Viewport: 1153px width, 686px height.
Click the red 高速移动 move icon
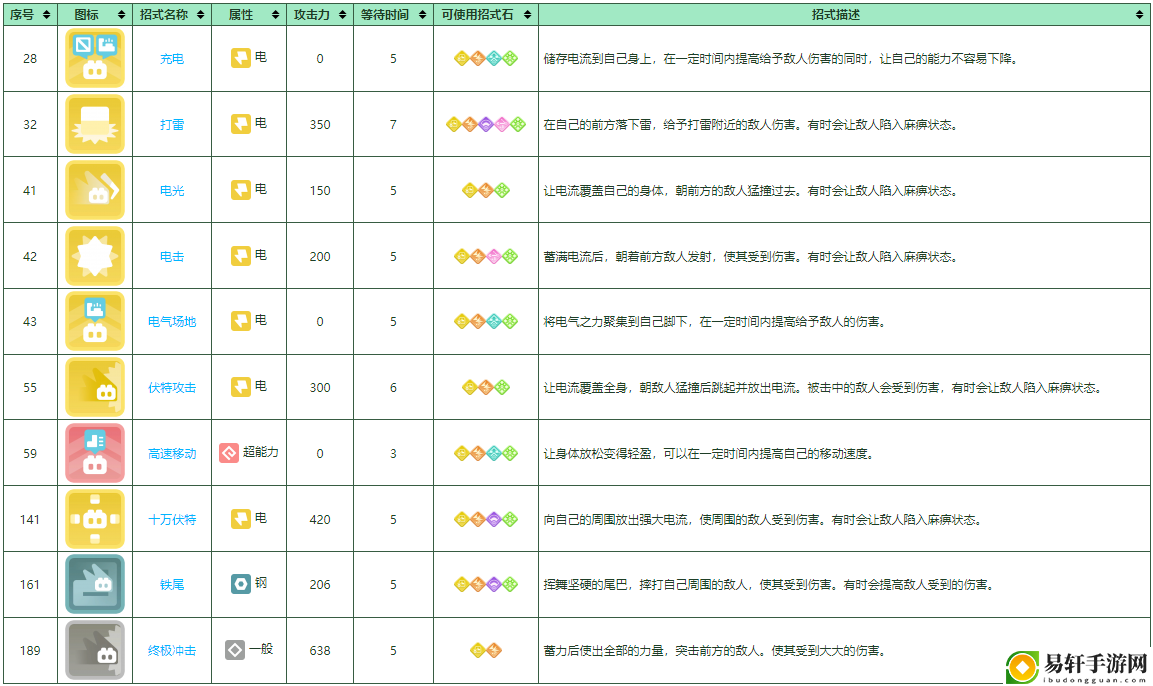tap(95, 453)
